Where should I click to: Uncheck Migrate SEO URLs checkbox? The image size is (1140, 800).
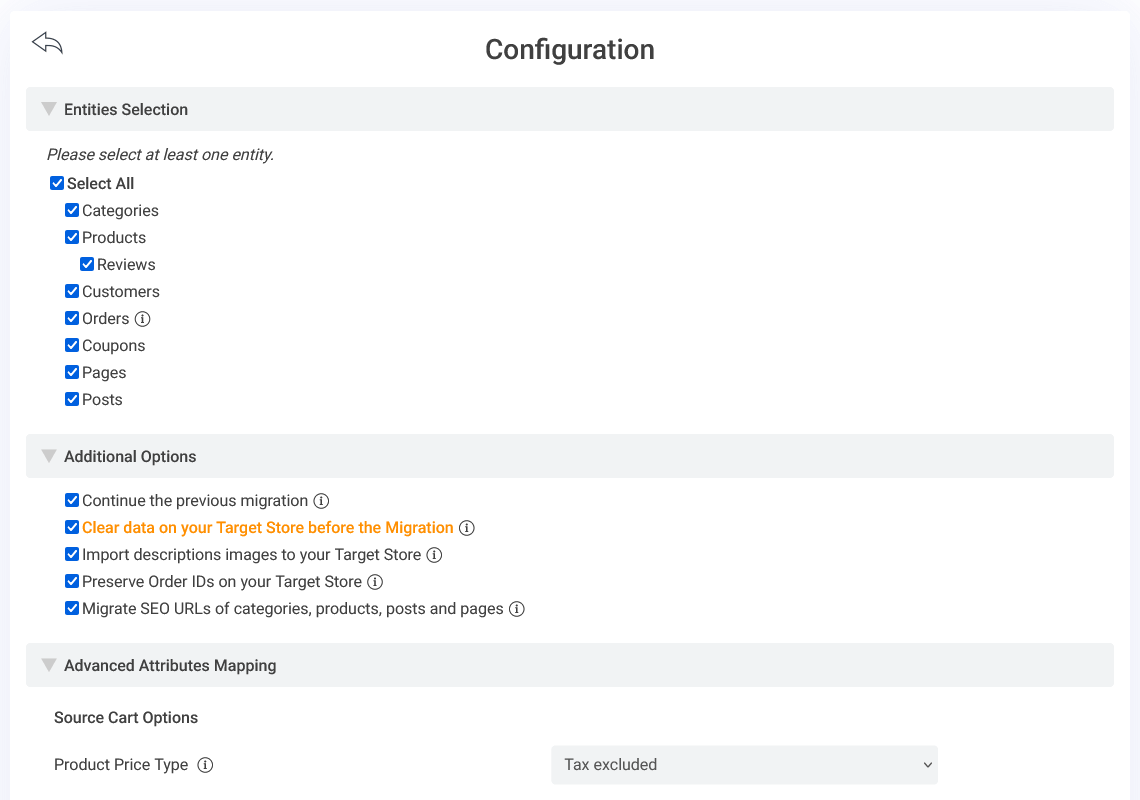click(x=72, y=608)
